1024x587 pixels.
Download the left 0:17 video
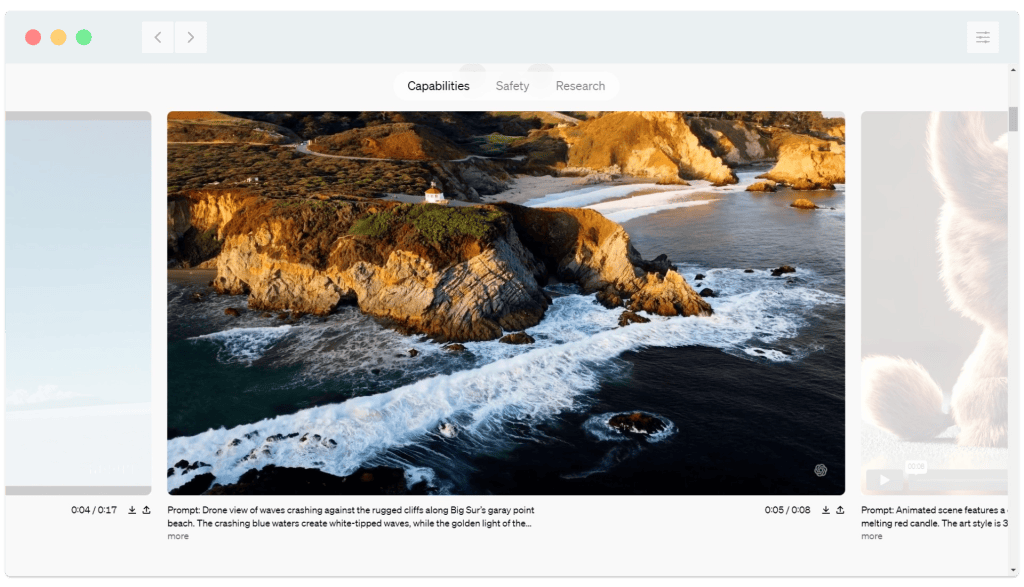pyautogui.click(x=132, y=510)
